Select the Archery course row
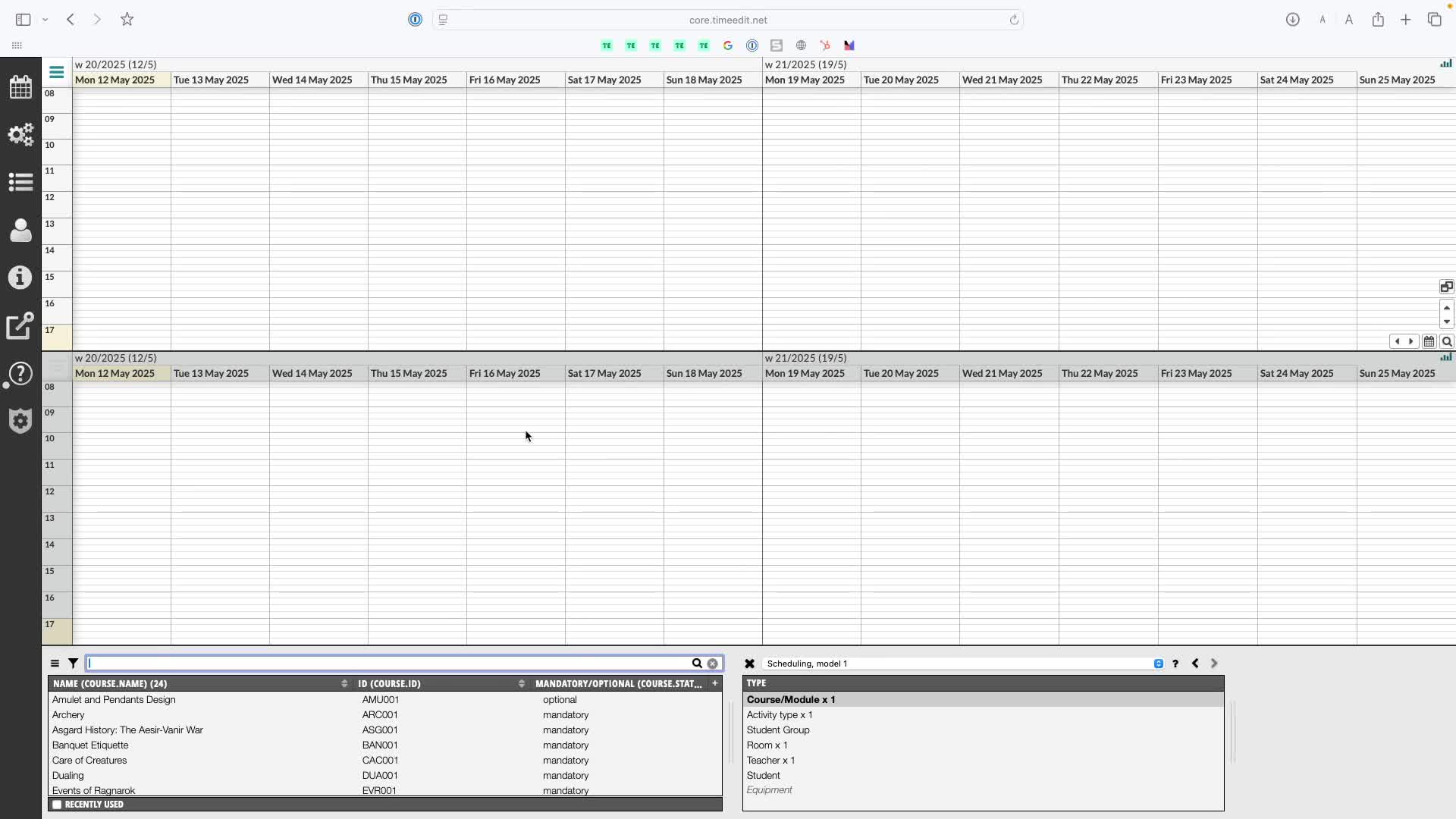The width and height of the screenshot is (1456, 819). coord(68,715)
